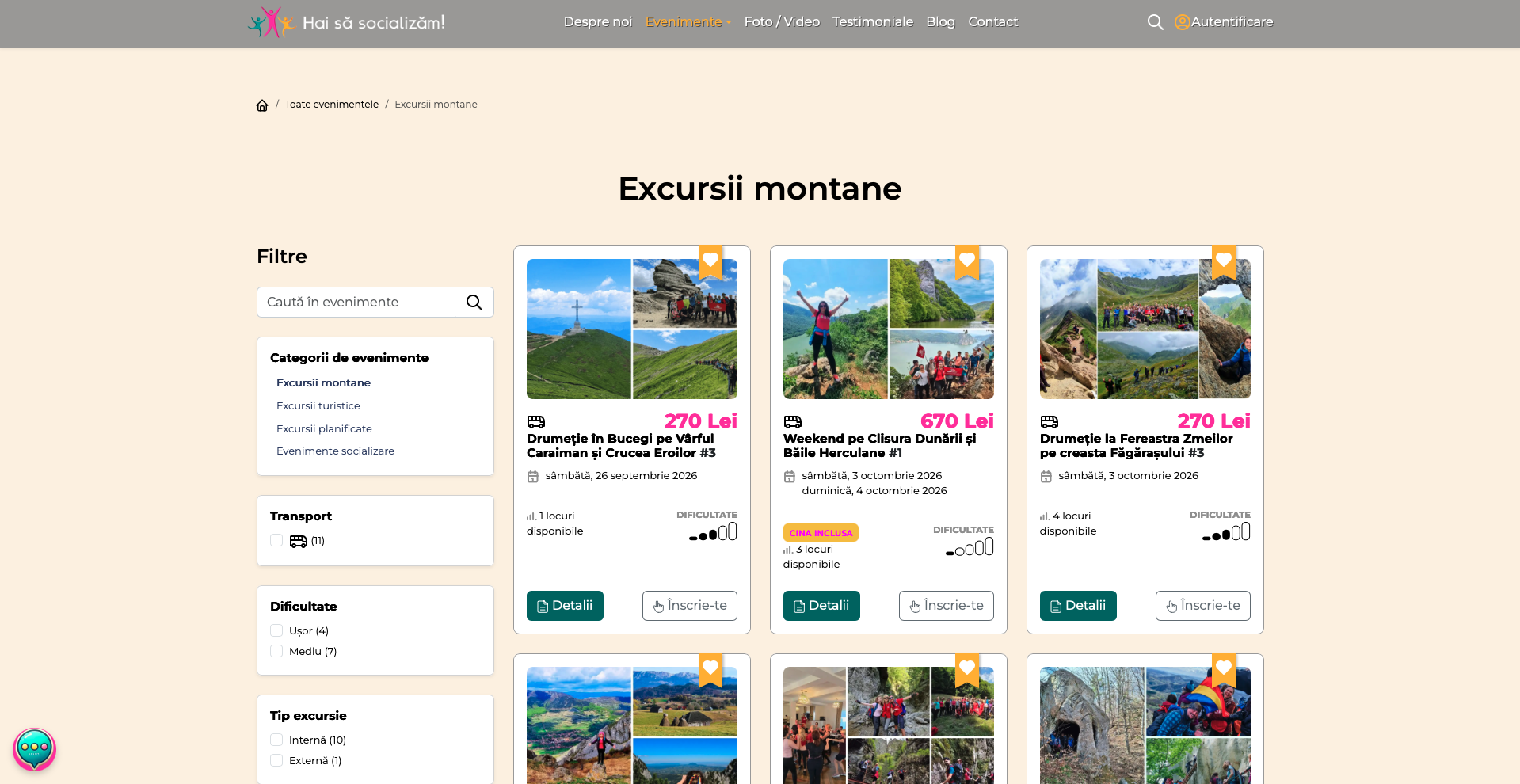Click heart ribbon on second-row middle card
The width and height of the screenshot is (1520, 784).
pyautogui.click(x=967, y=669)
